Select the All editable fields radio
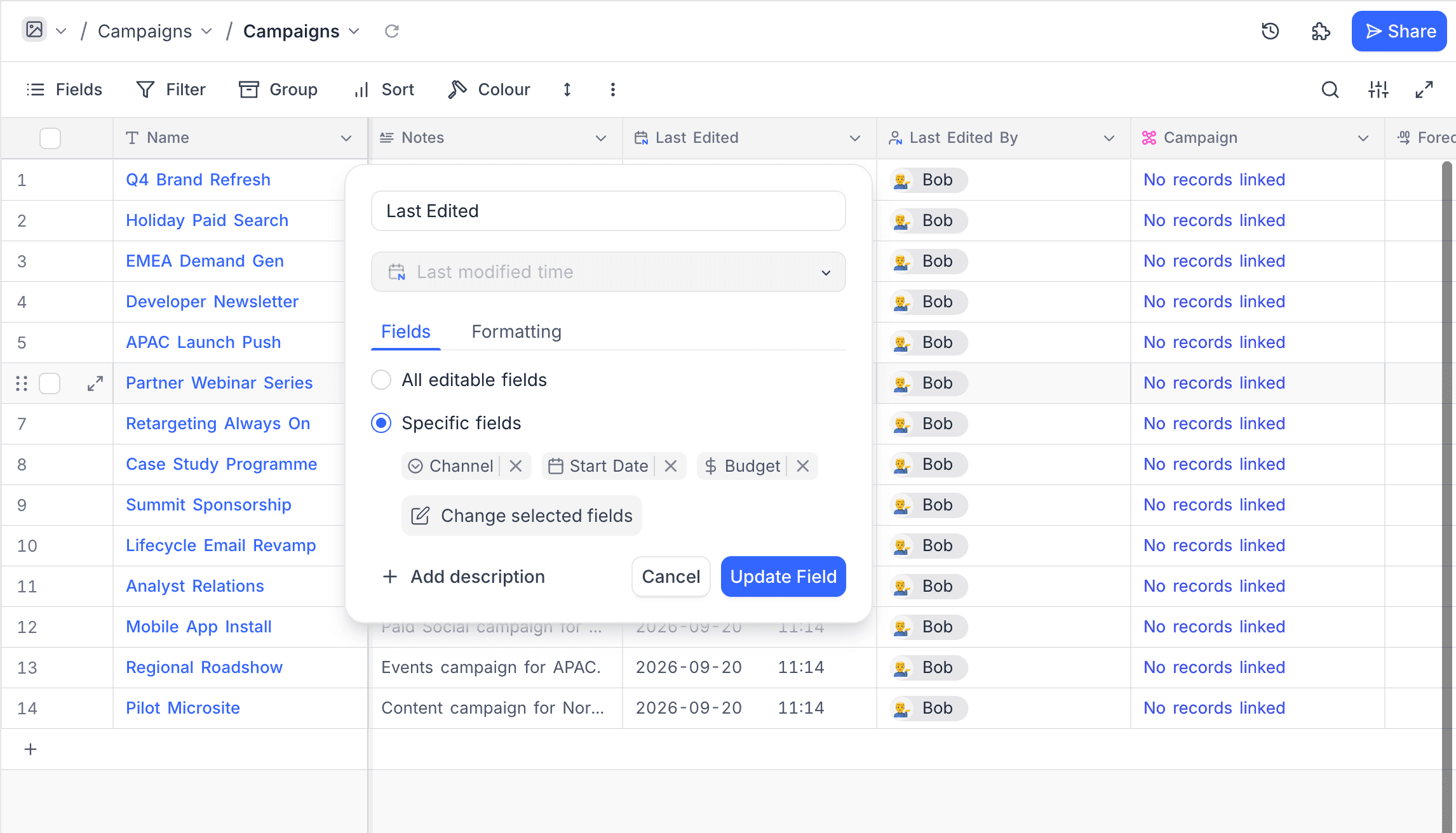 tap(381, 380)
